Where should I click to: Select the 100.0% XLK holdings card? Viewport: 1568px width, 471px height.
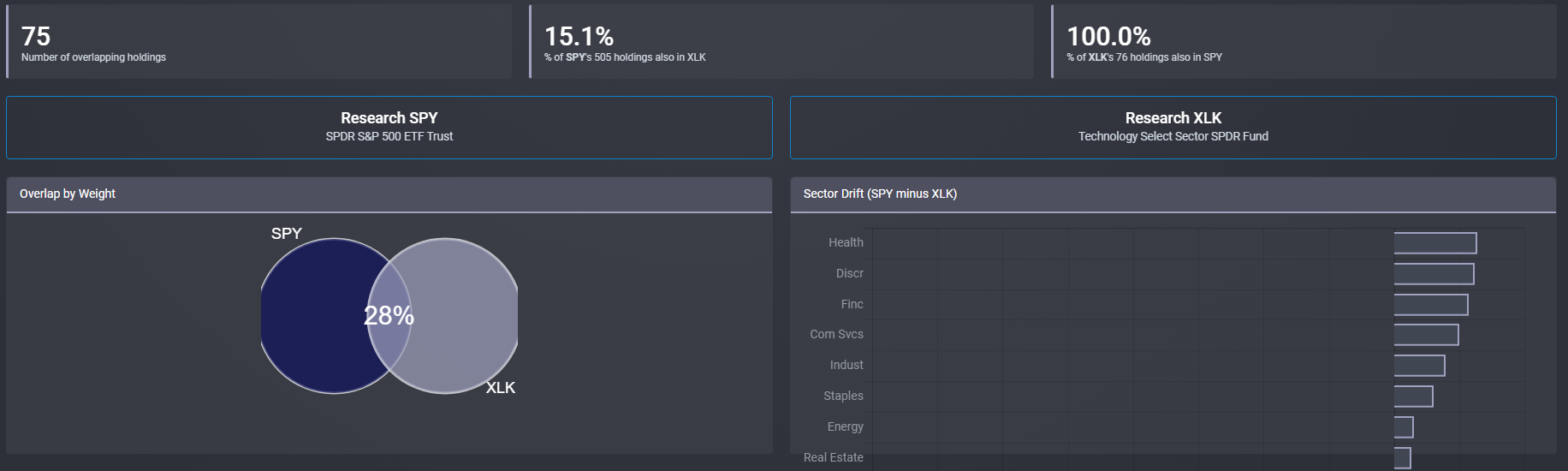tap(1304, 42)
